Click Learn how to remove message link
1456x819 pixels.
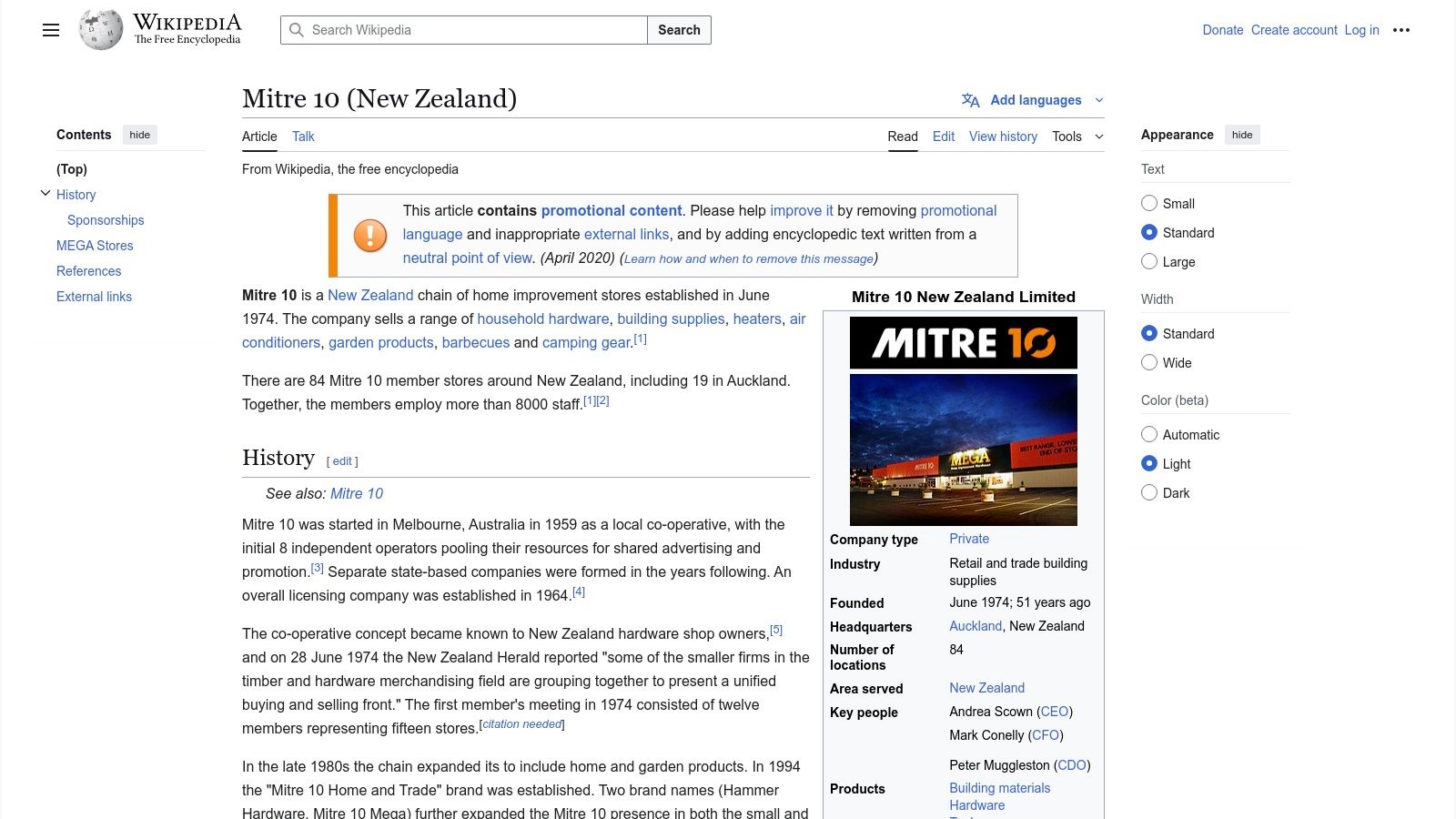tap(749, 258)
